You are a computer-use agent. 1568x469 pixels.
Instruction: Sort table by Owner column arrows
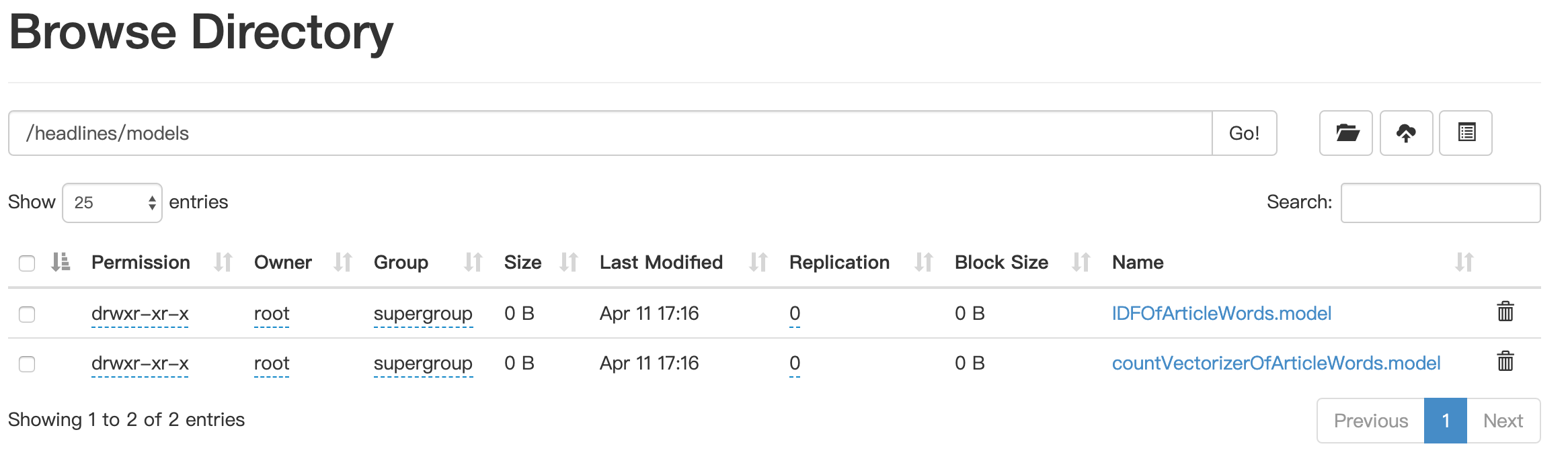(342, 262)
